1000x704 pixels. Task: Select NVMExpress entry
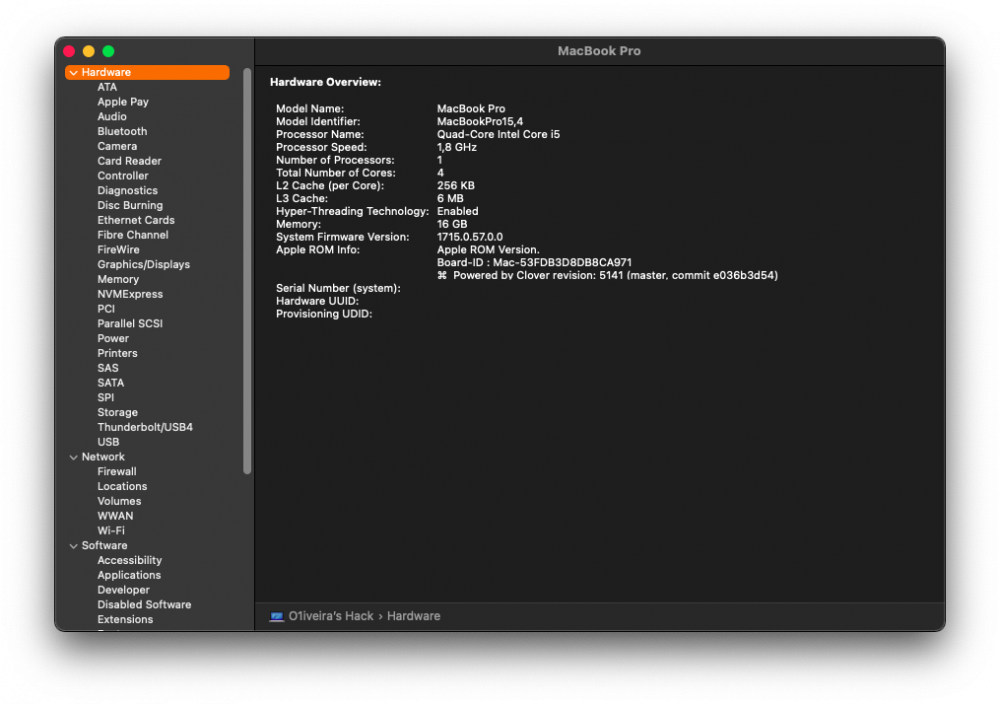pyautogui.click(x=130, y=294)
